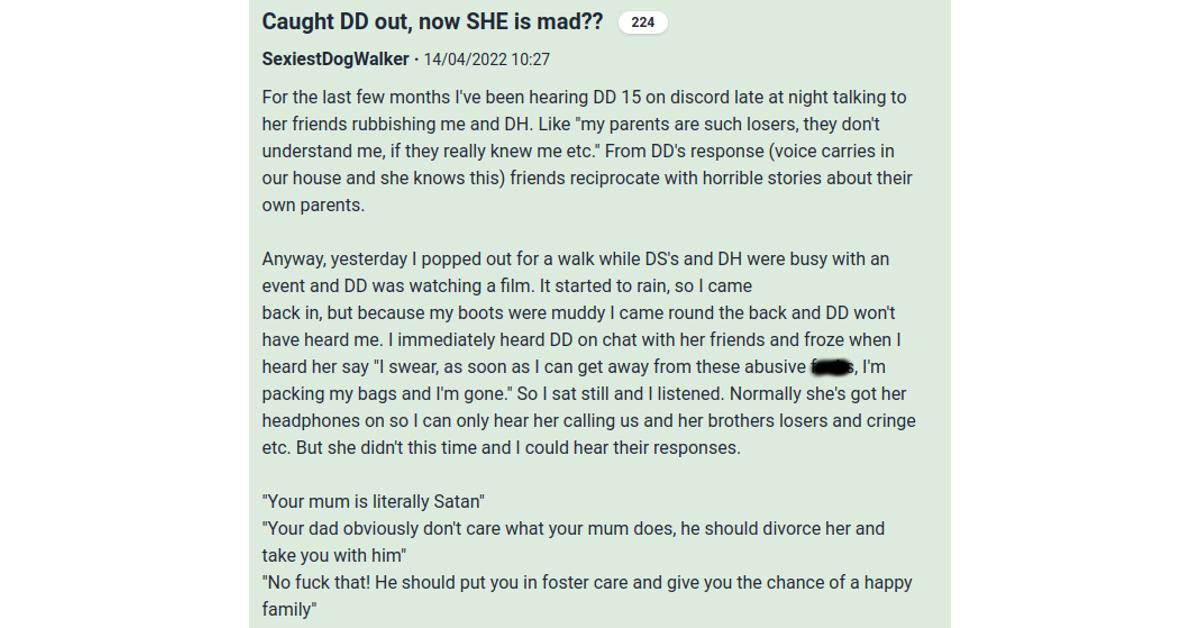Viewport: 1200px width, 628px height.
Task: Click the text "own parents." ending paragraph one
Action: (x=313, y=205)
